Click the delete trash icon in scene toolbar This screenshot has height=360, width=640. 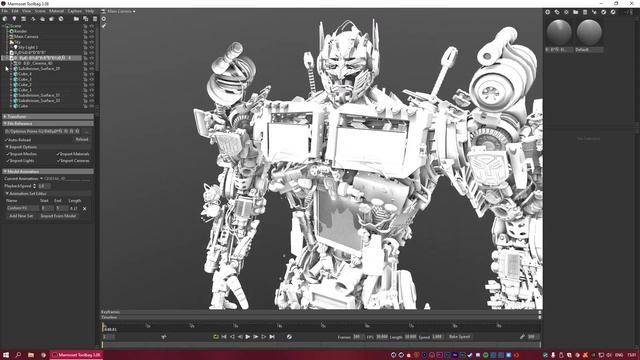point(95,19)
